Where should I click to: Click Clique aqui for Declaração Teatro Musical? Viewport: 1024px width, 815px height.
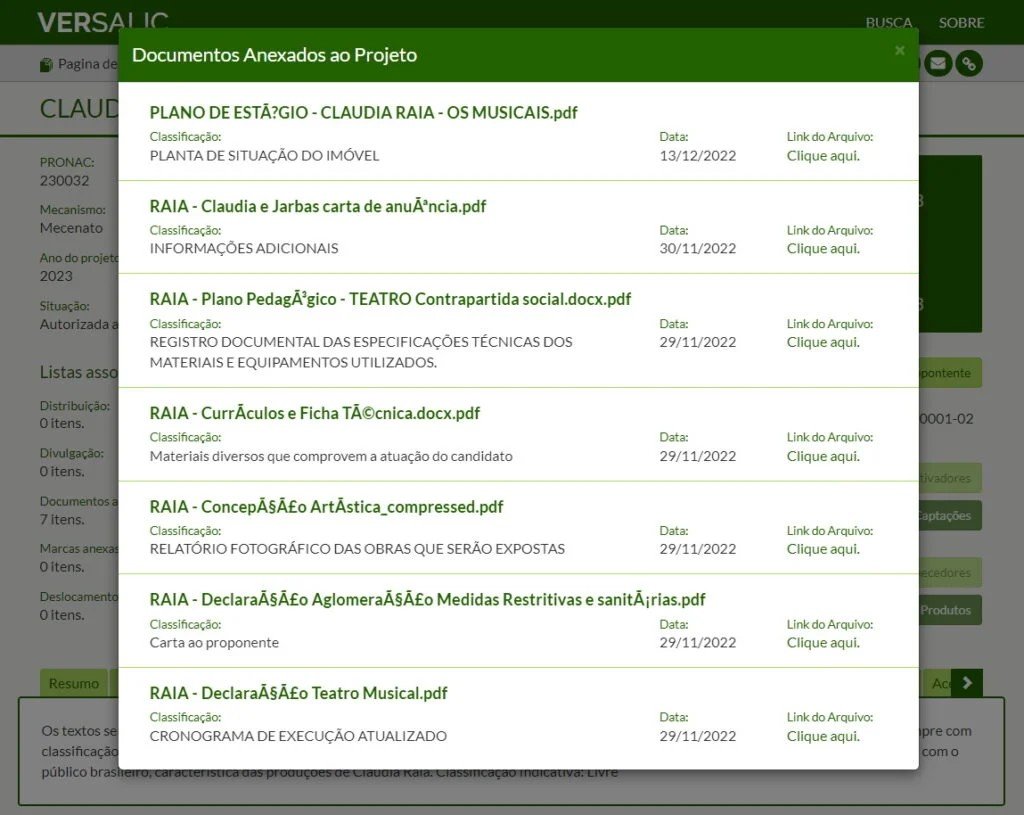click(x=822, y=736)
